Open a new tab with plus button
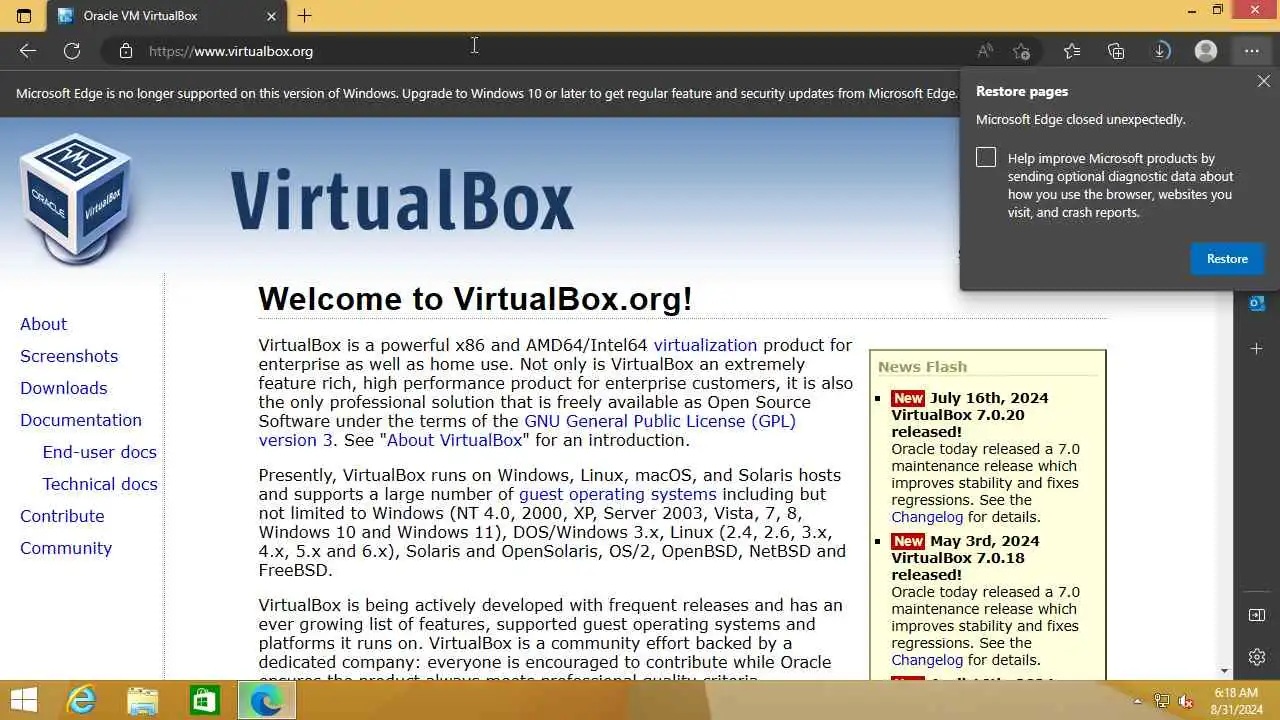1280x720 pixels. pyautogui.click(x=305, y=16)
